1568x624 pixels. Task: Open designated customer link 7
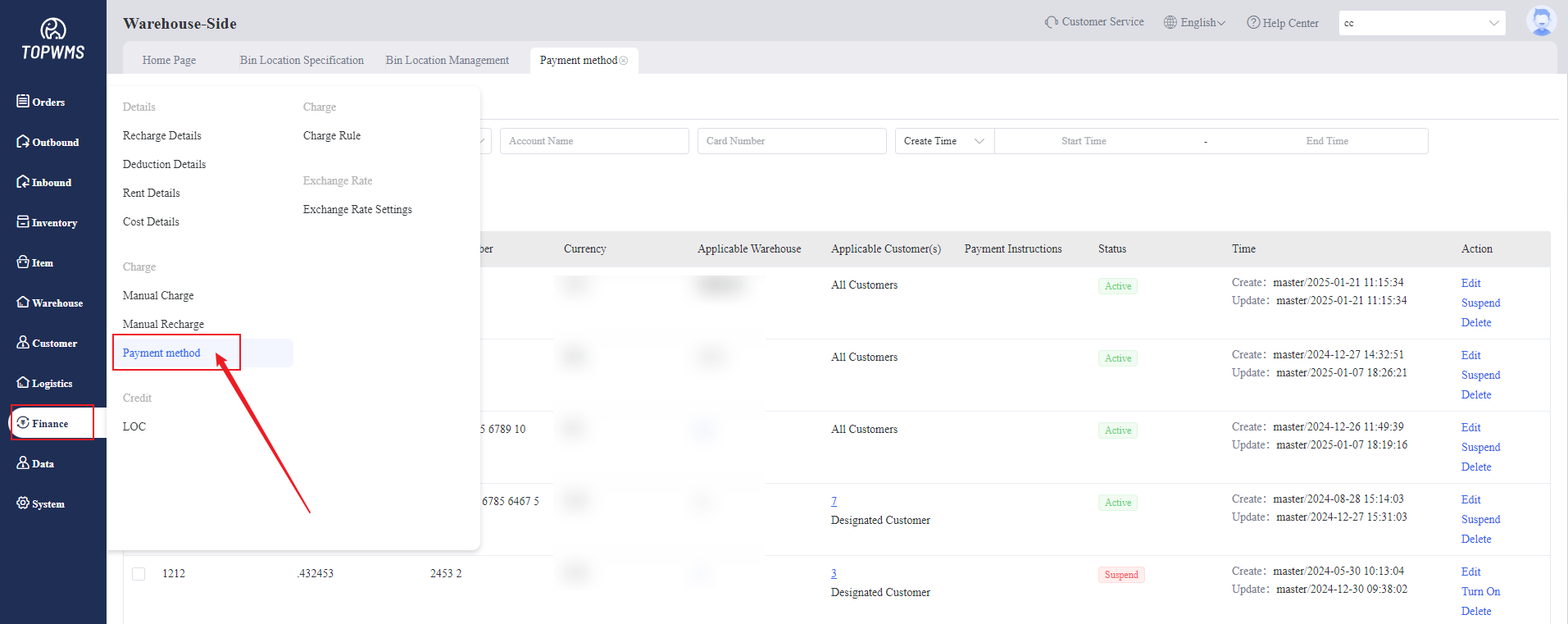coord(834,501)
